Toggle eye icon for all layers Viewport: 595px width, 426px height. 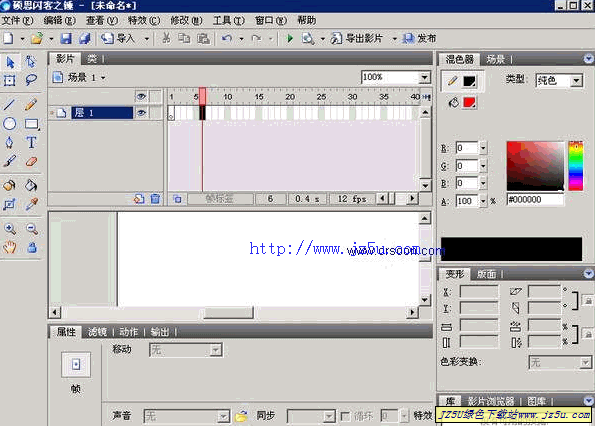click(141, 96)
